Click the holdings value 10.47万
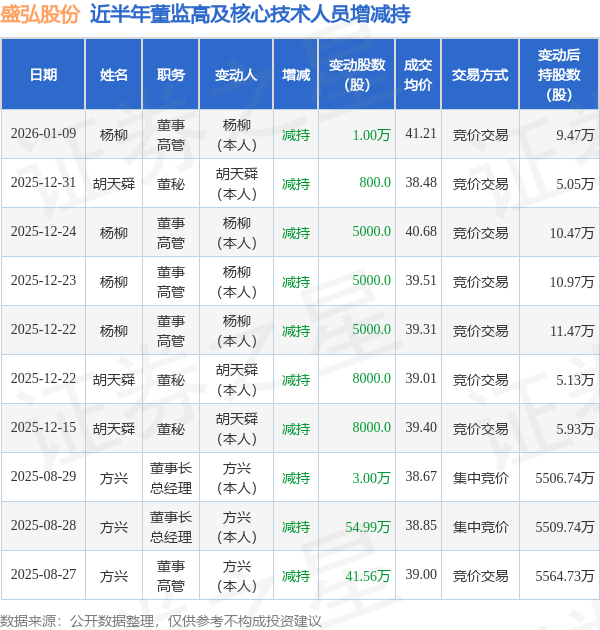Screen dimensions: 600x630 [572, 233]
